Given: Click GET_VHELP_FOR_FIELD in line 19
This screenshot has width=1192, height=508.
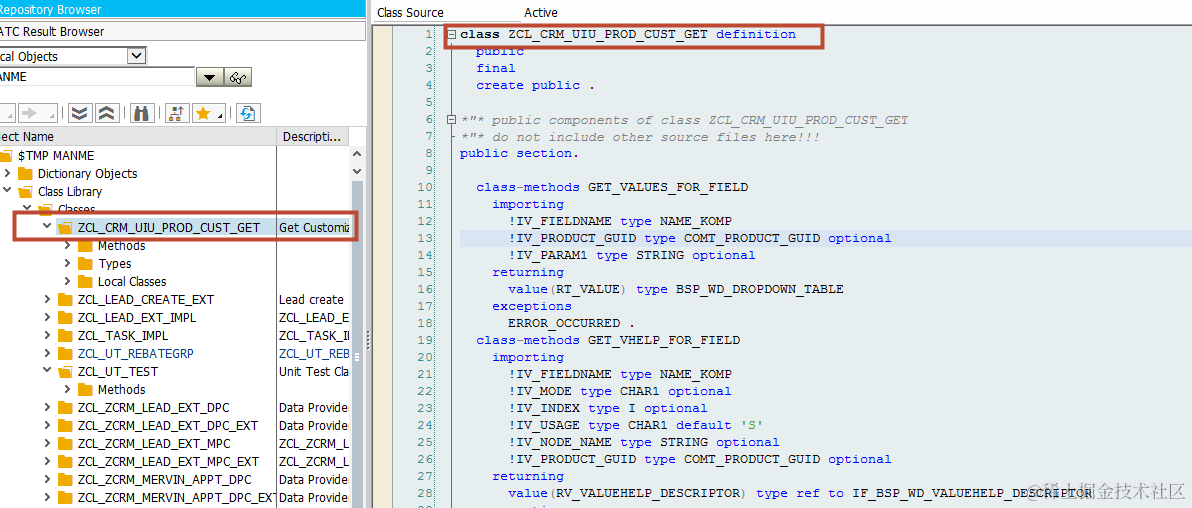Looking at the screenshot, I should pos(664,340).
